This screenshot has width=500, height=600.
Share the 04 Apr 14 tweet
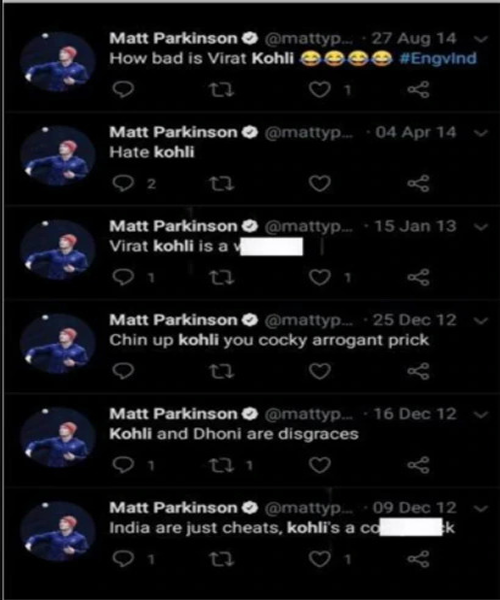[x=418, y=184]
